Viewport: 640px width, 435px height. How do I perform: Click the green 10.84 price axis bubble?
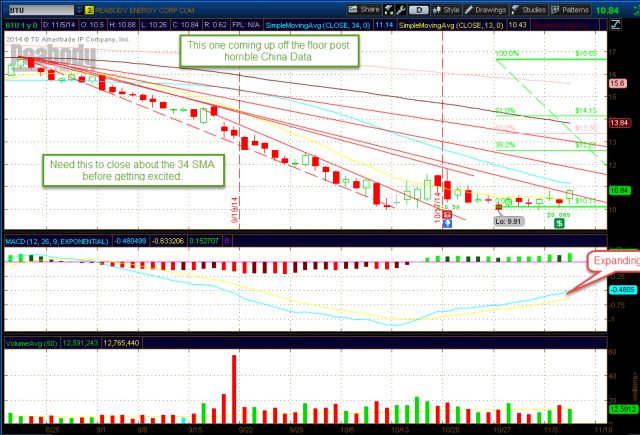coord(619,191)
